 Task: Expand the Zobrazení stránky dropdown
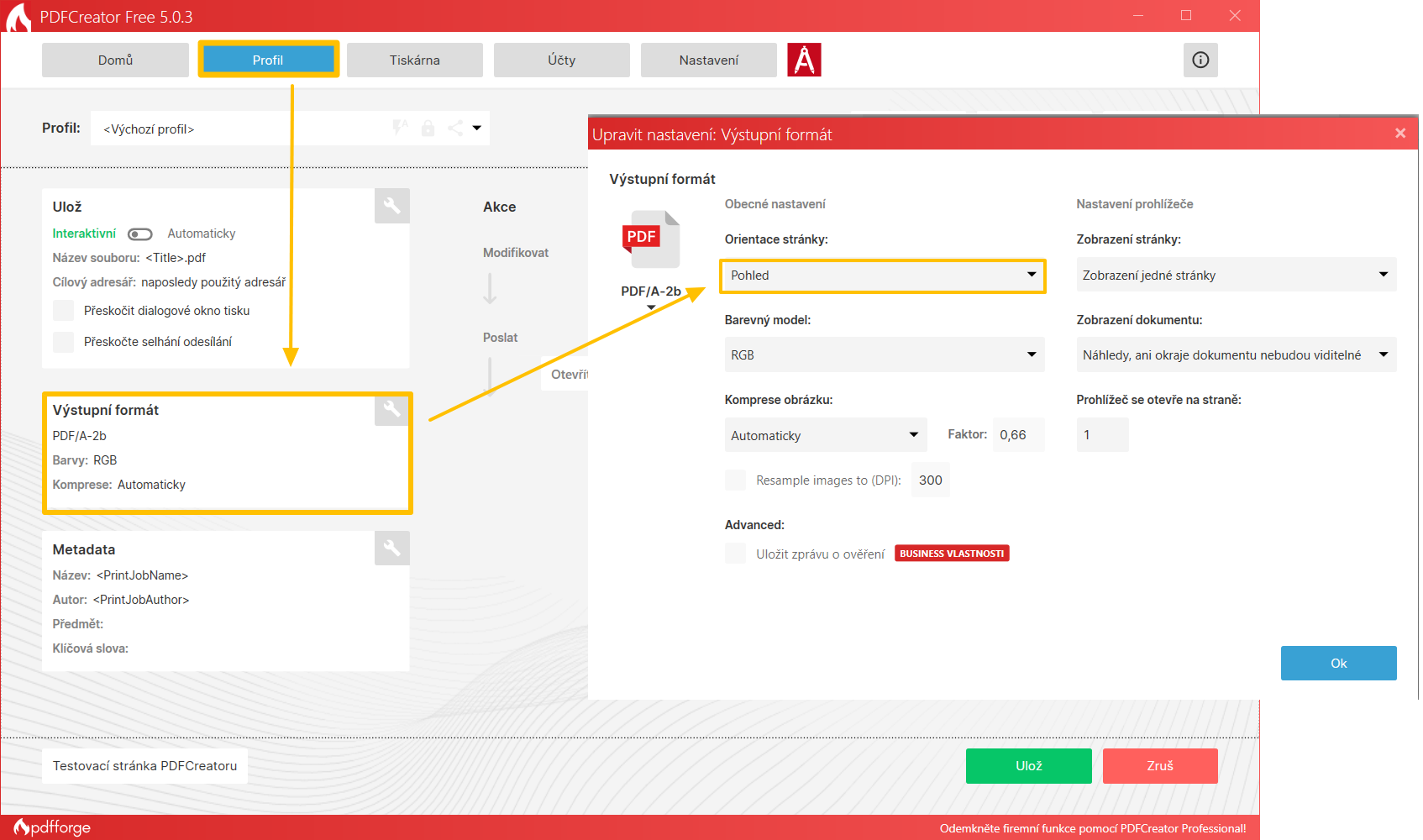tap(1236, 276)
